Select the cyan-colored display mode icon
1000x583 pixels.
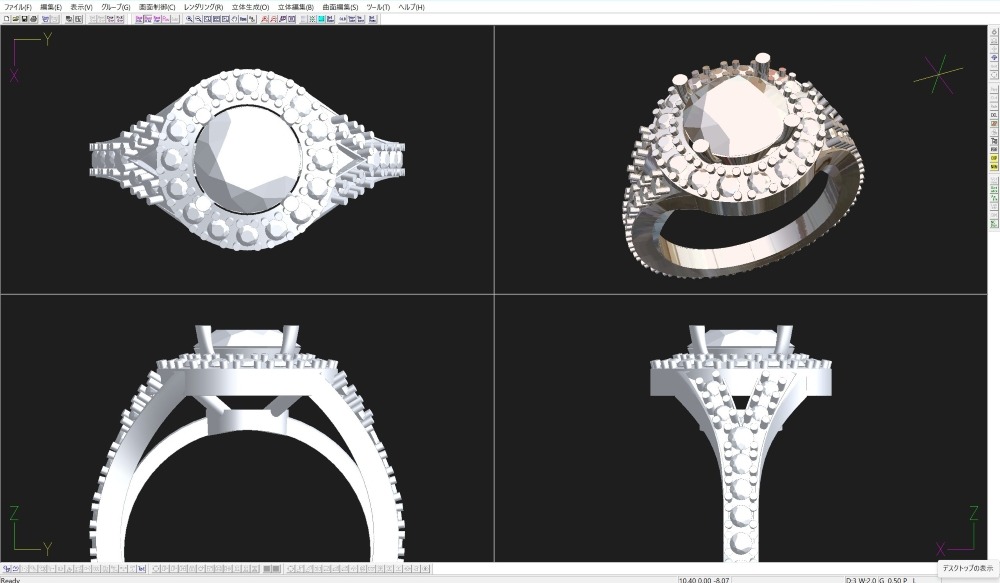click(x=322, y=18)
